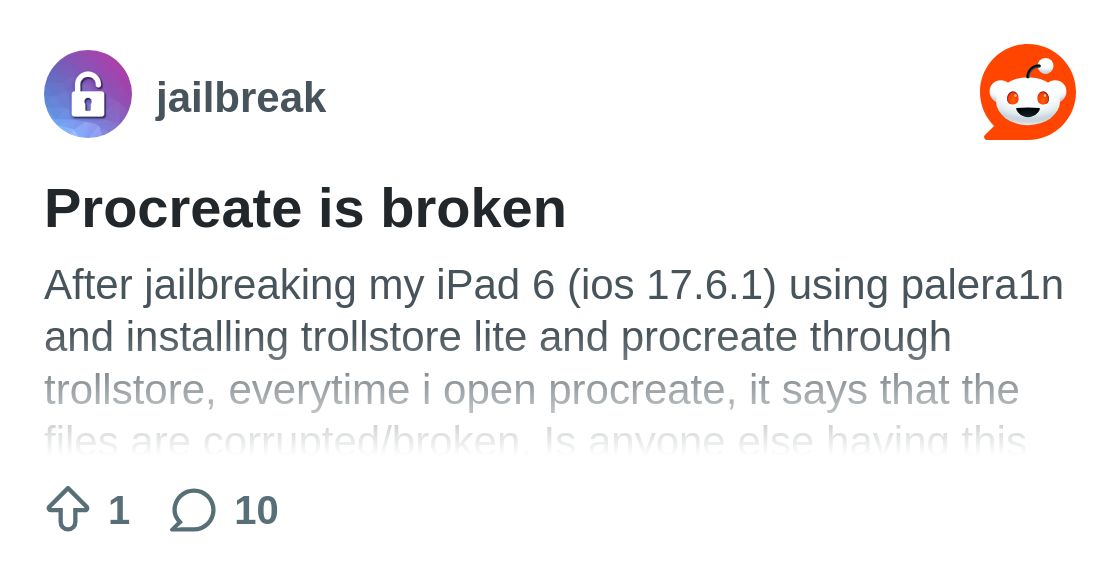1120x584 pixels.
Task: Click 'After jailbreaking' at the body start
Action: 200,286
